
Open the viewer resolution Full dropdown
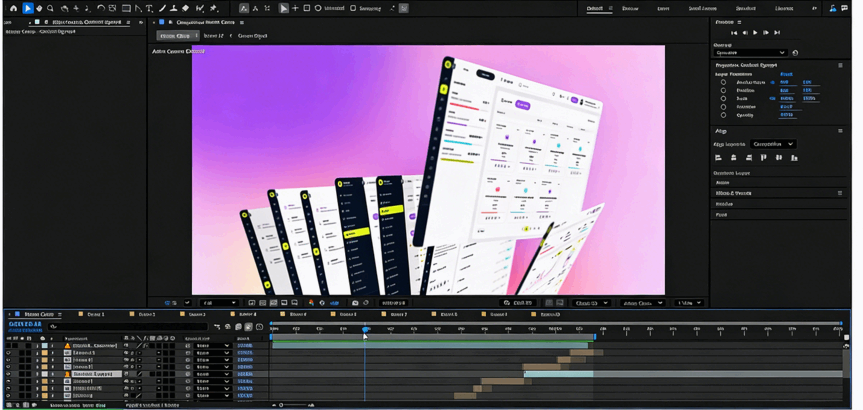pos(219,303)
